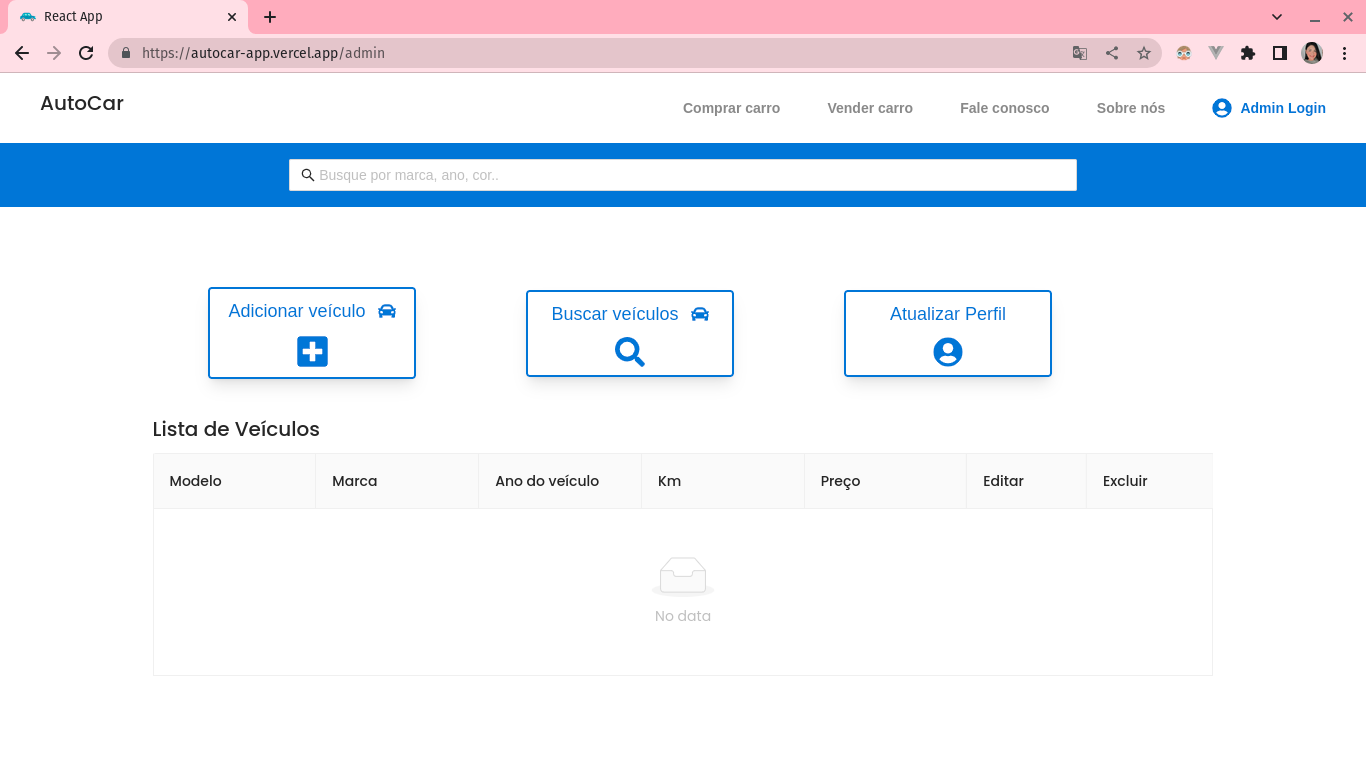Click the plus icon in Adicionar veículo
Viewport: 1366px width, 768px height.
[x=312, y=351]
